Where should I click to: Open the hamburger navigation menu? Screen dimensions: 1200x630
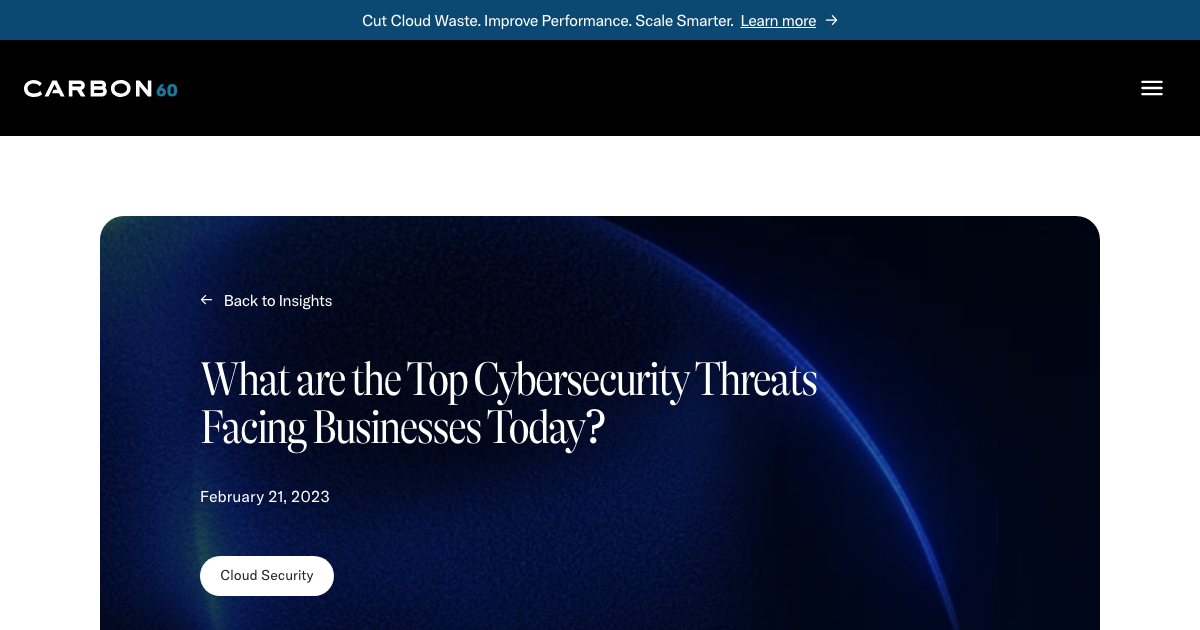[1152, 88]
